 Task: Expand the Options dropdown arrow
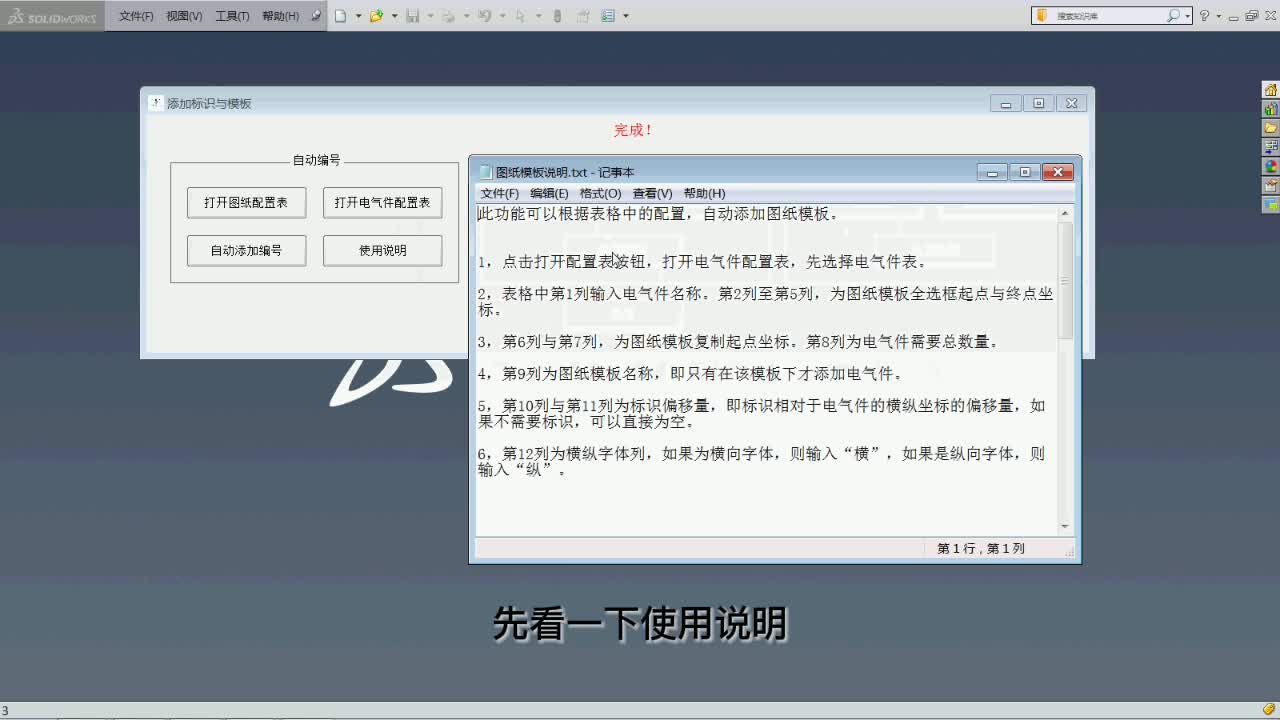tap(626, 16)
